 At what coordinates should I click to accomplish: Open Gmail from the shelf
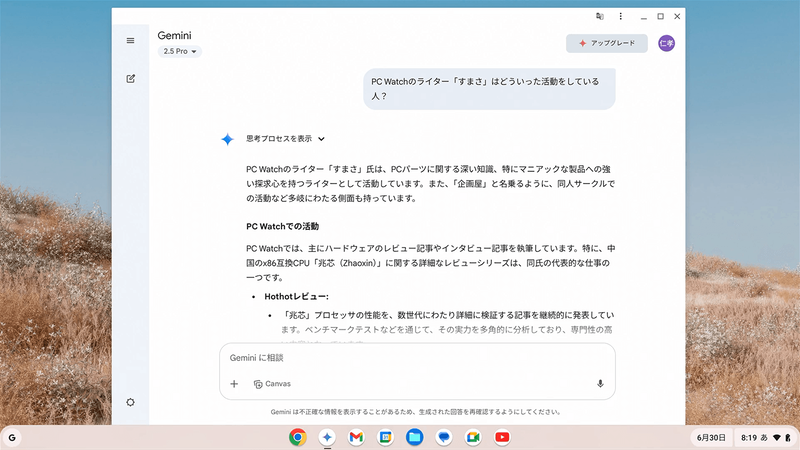click(356, 437)
